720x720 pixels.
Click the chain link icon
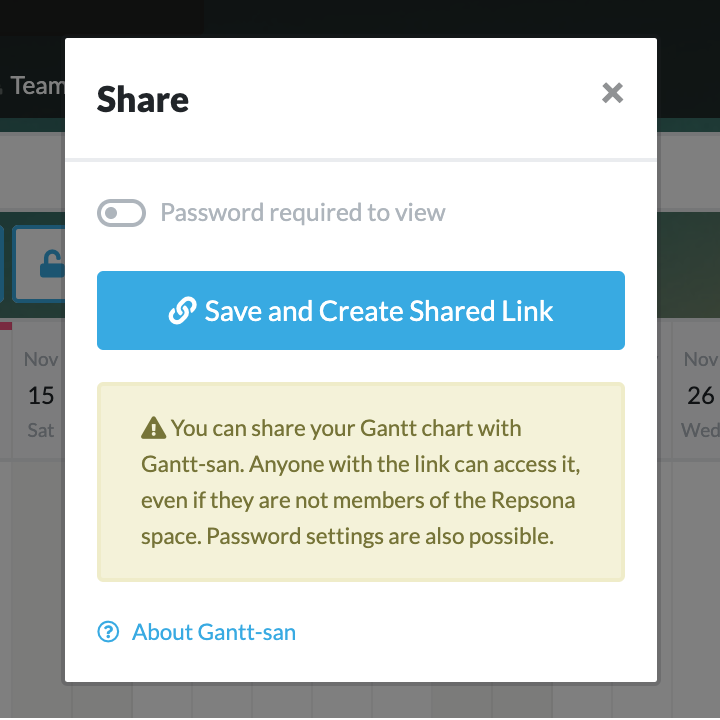click(182, 311)
